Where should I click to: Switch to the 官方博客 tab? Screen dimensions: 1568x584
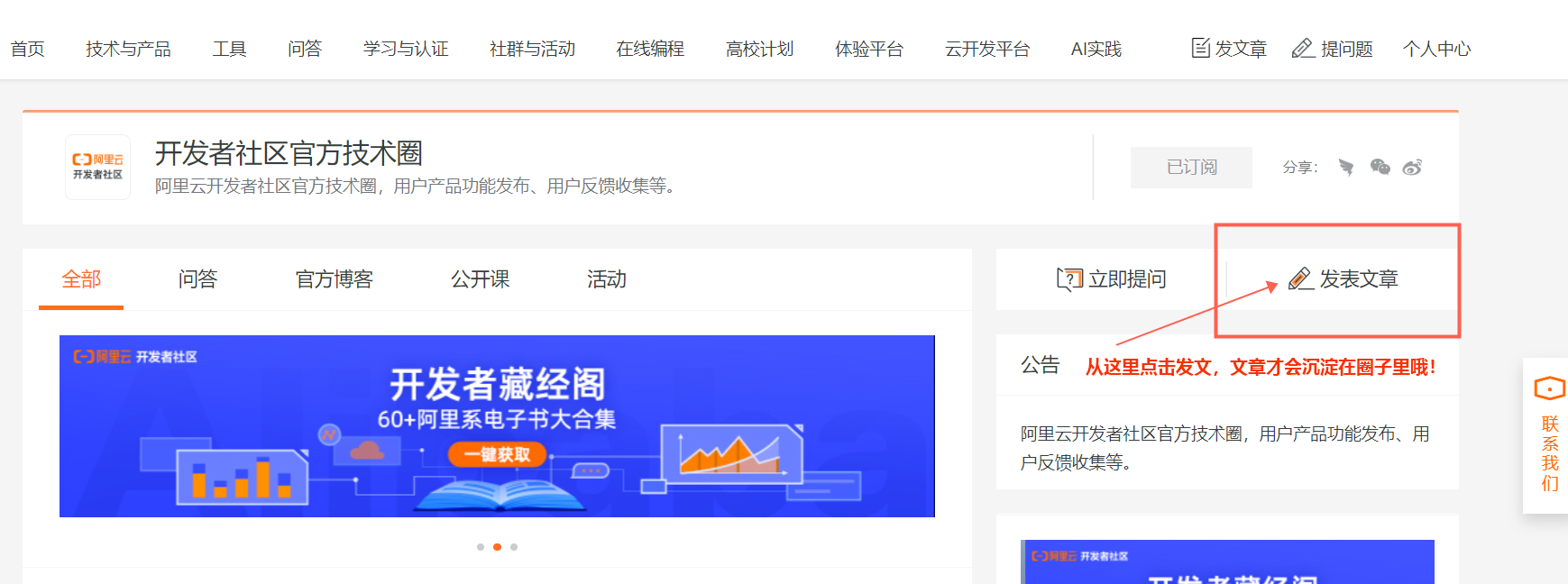[x=334, y=279]
